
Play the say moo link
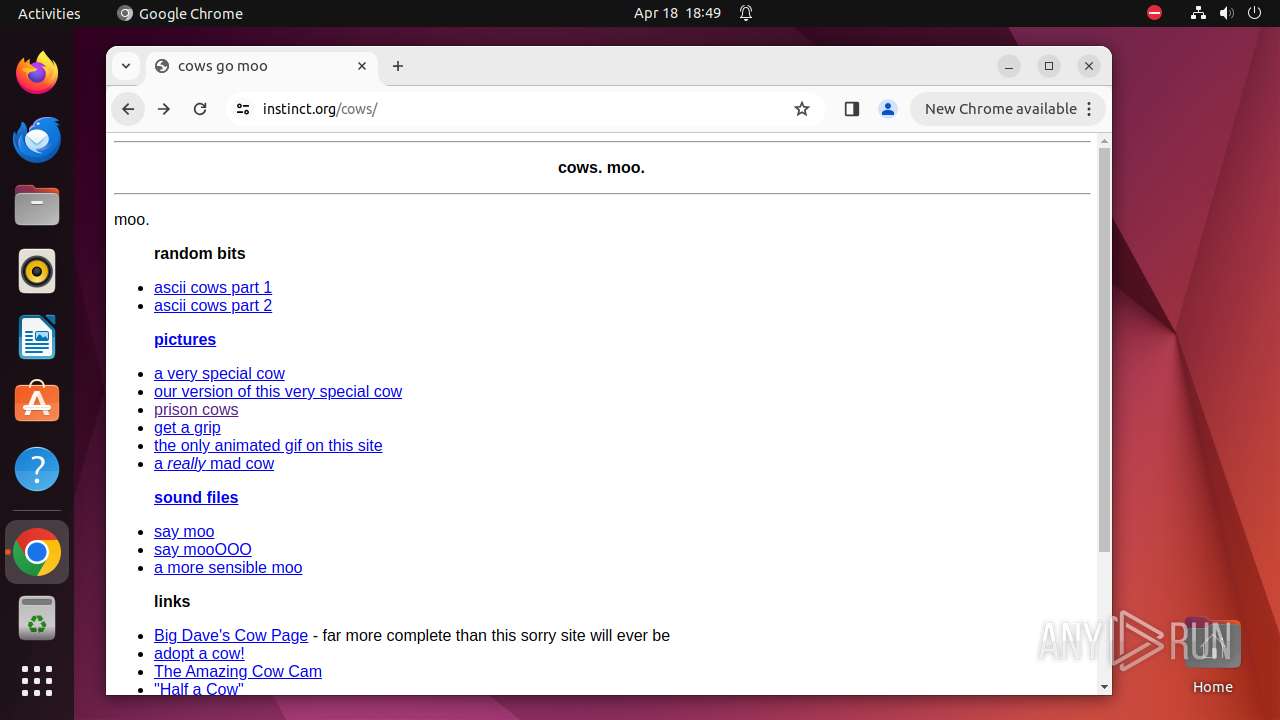click(184, 531)
